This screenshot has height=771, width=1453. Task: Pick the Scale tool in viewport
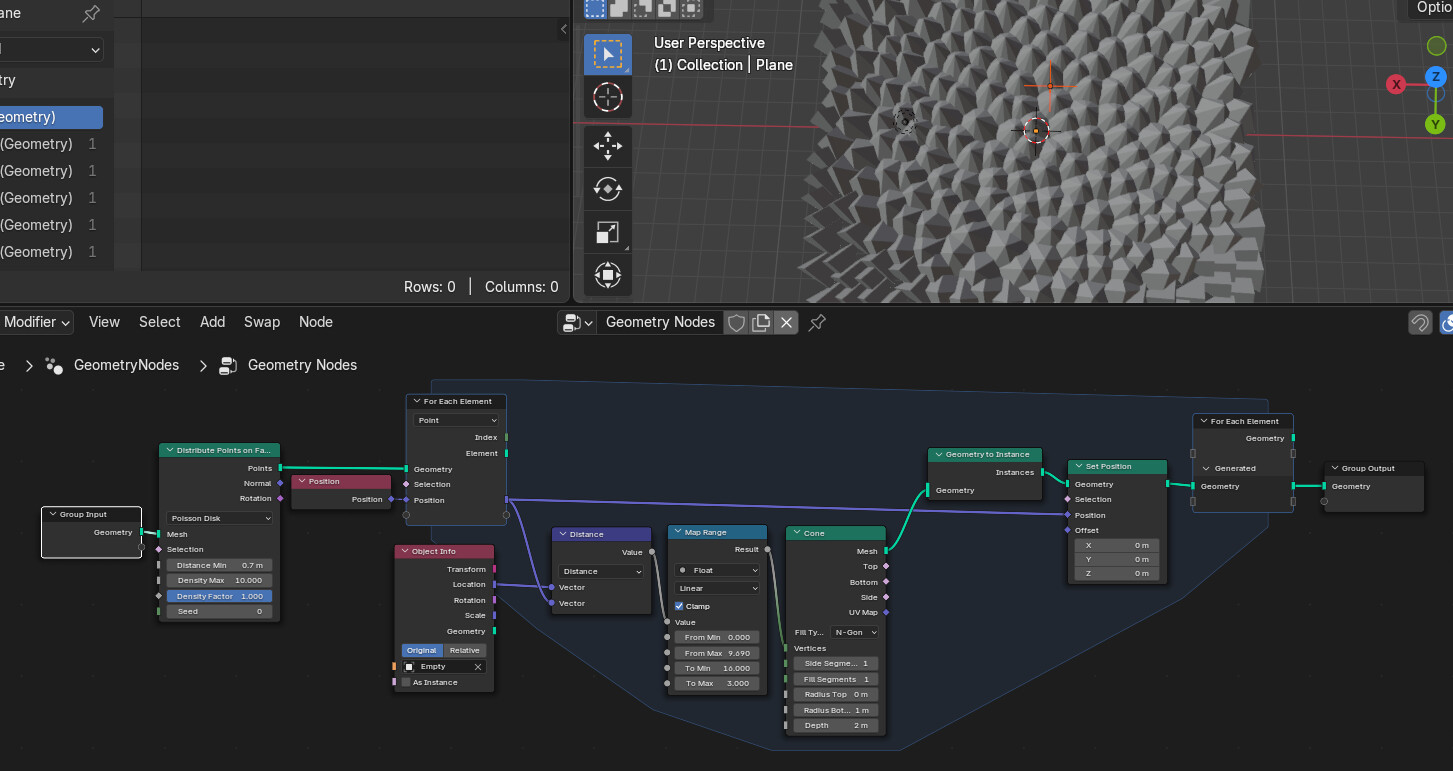click(x=608, y=232)
